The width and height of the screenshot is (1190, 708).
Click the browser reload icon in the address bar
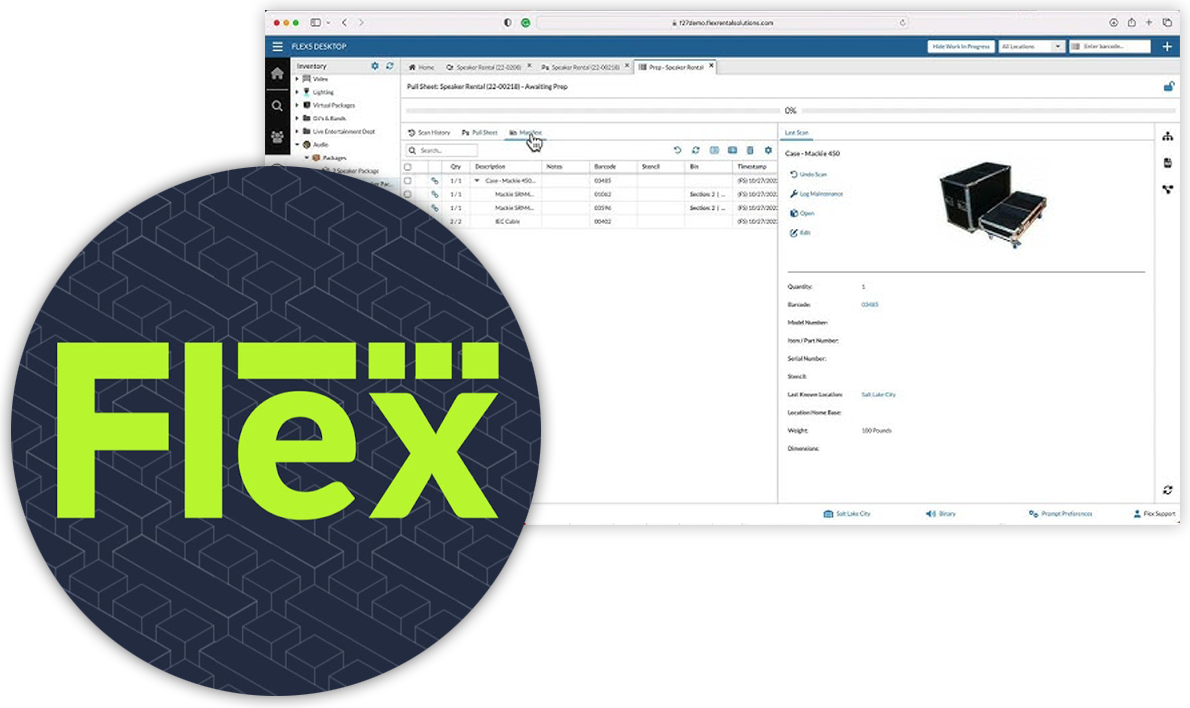[902, 23]
